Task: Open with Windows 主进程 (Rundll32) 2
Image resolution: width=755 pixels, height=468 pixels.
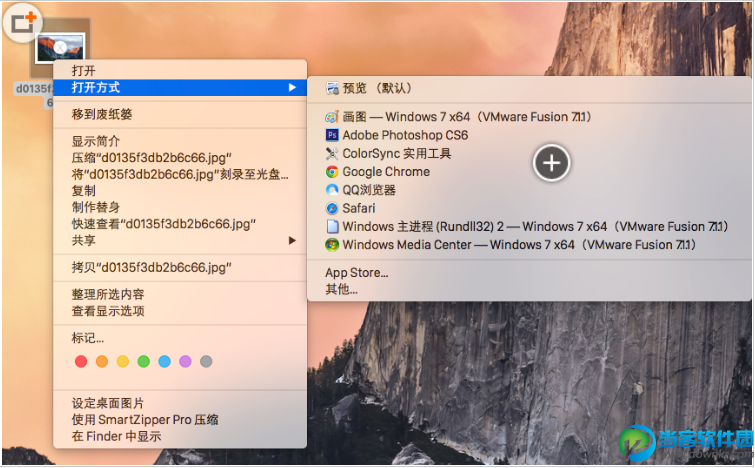Action: coord(529,227)
